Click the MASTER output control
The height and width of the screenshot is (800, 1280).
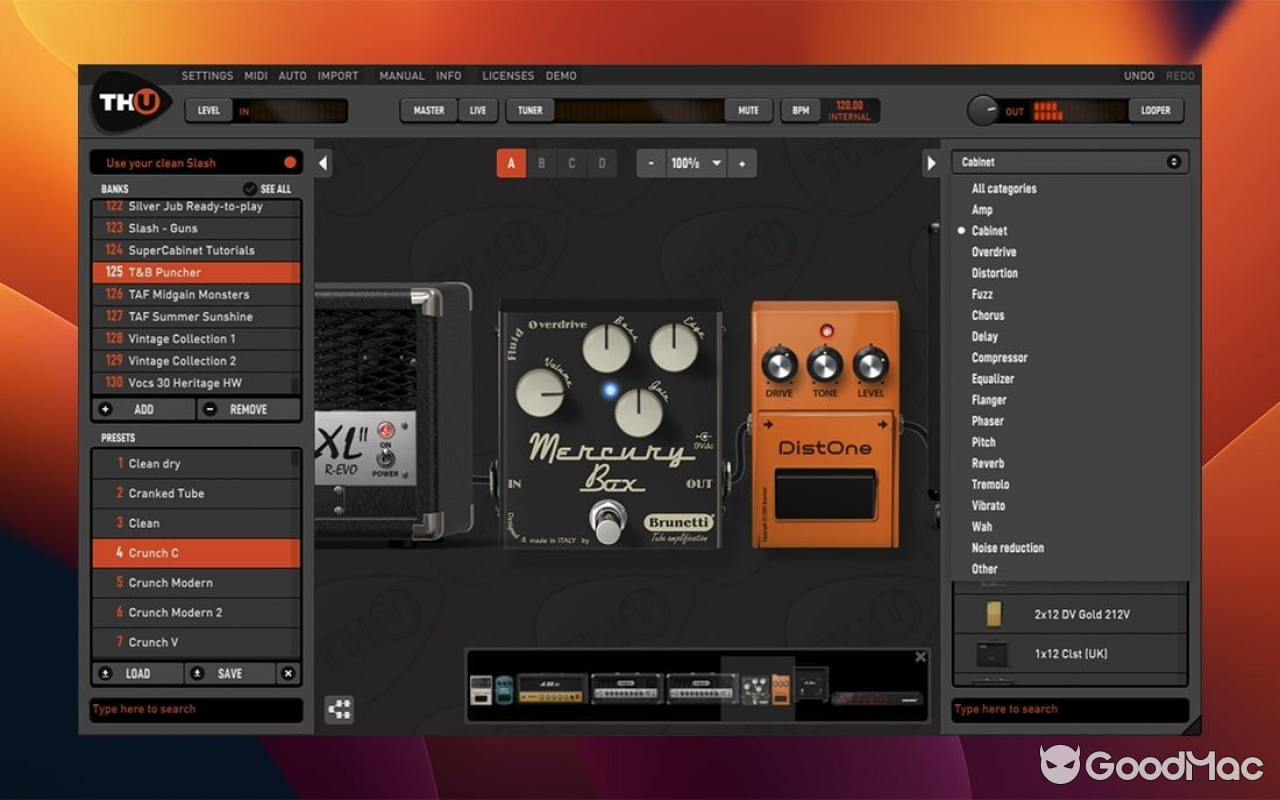(x=427, y=110)
